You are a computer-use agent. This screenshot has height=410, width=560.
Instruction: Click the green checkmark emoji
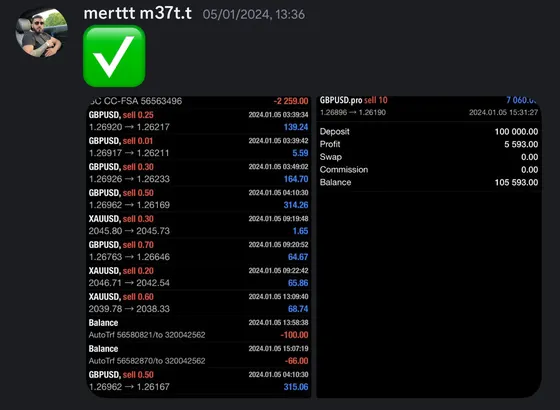[x=114, y=56]
